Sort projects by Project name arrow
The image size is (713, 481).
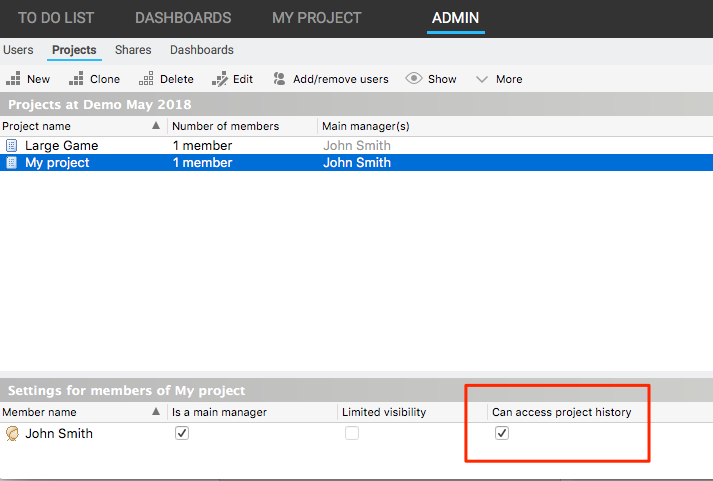155,126
